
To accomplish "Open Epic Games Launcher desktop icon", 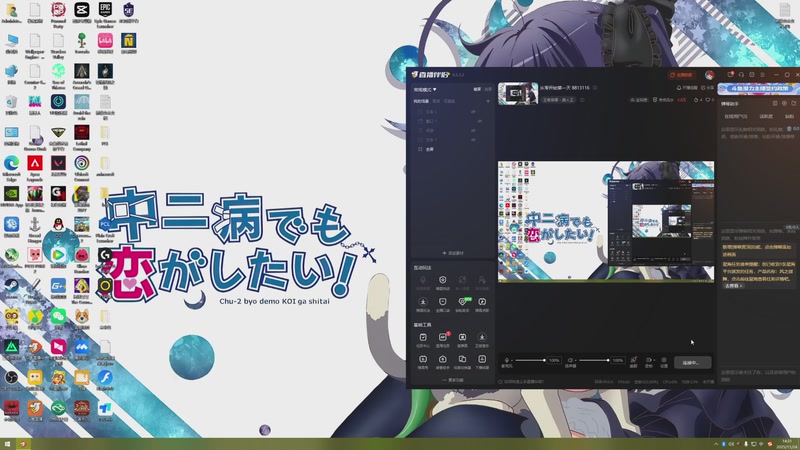I will point(105,15).
